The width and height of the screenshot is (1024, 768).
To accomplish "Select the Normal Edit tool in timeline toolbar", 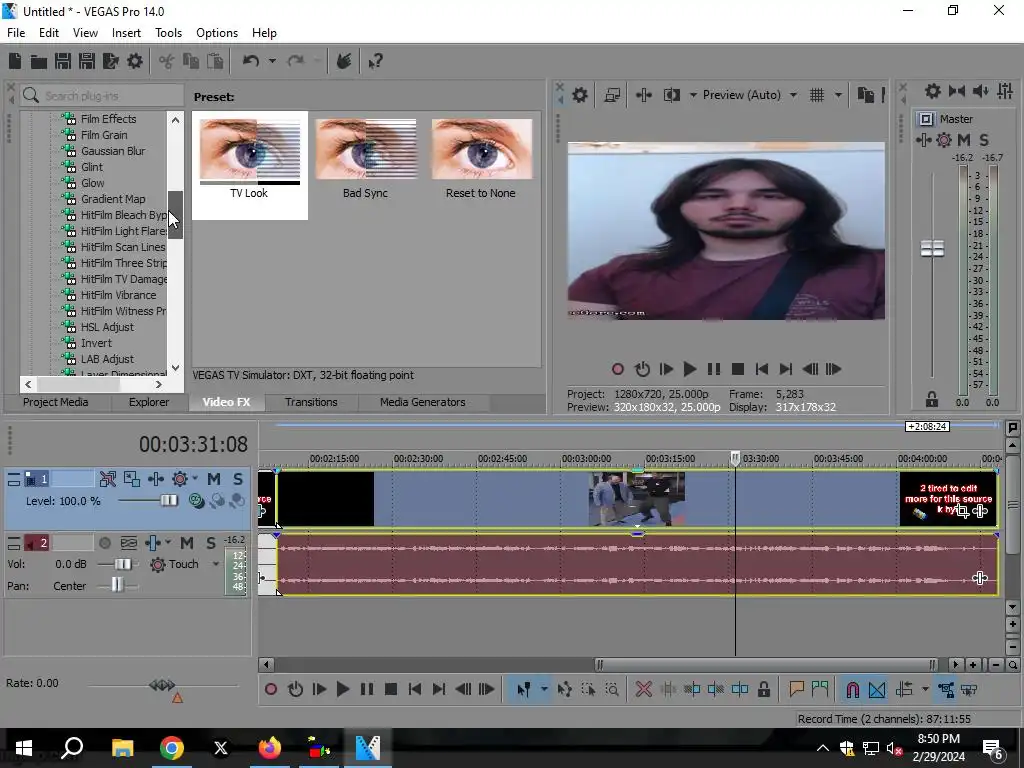I will pyautogui.click(x=523, y=689).
